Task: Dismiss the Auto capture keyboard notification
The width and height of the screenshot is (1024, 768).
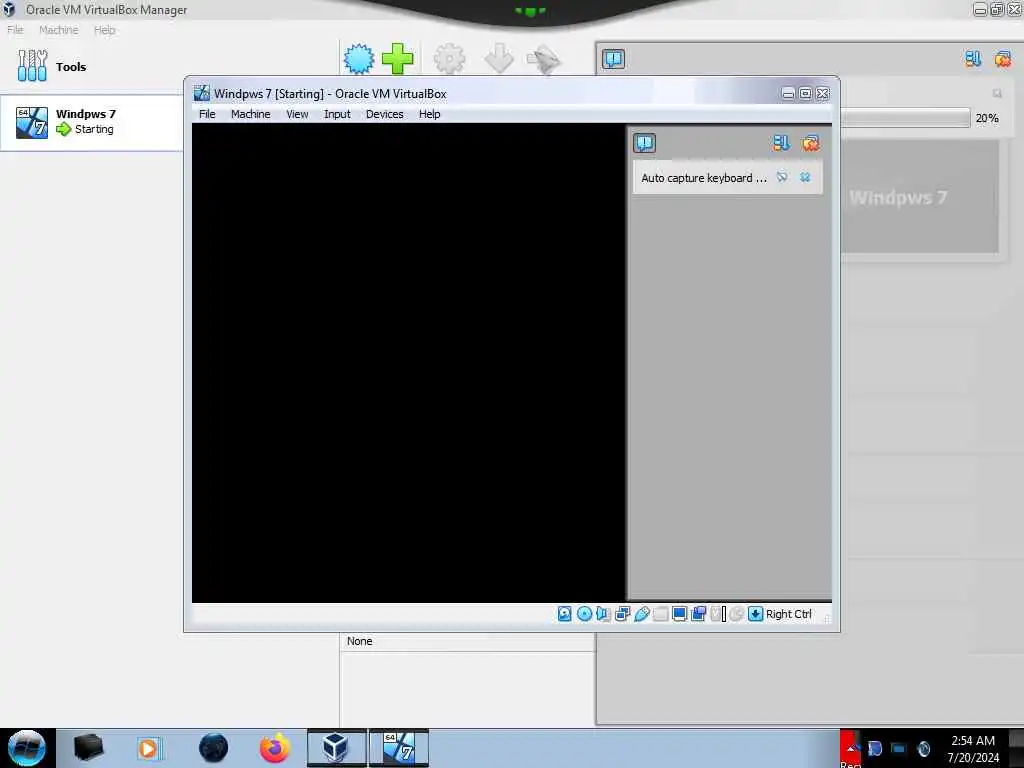Action: (805, 177)
